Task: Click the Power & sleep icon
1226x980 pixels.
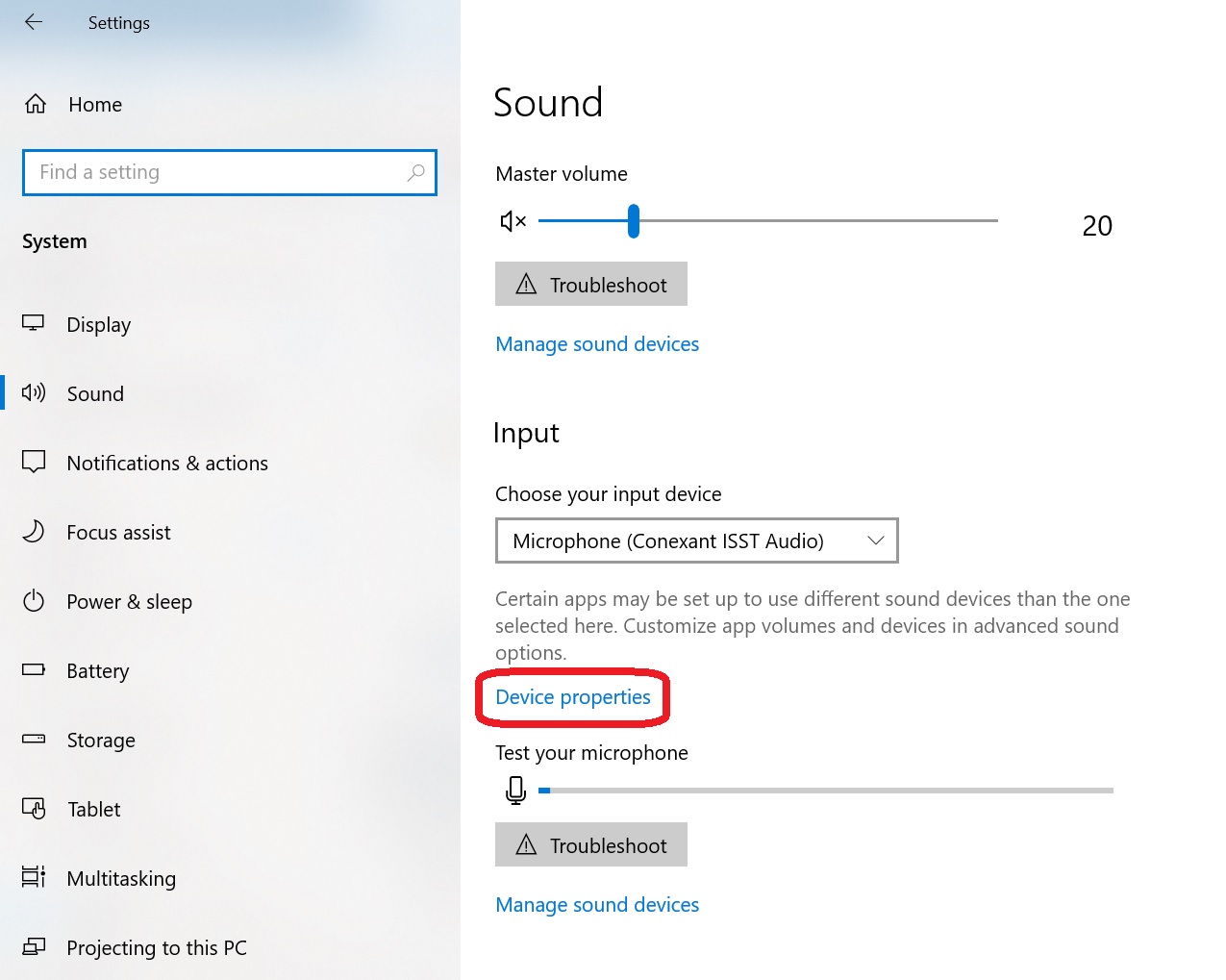Action: click(33, 601)
